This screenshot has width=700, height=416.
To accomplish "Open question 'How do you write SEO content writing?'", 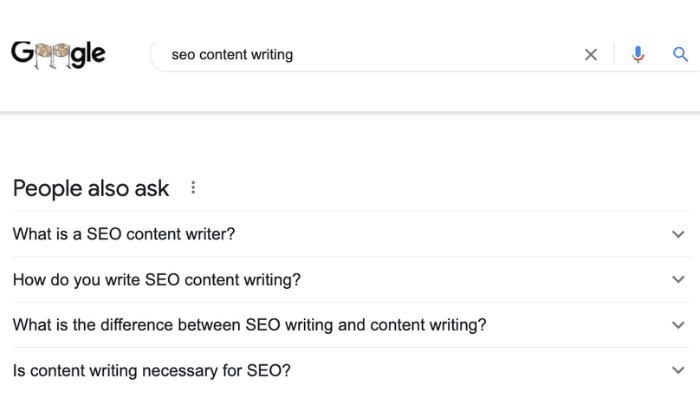I will point(156,280).
